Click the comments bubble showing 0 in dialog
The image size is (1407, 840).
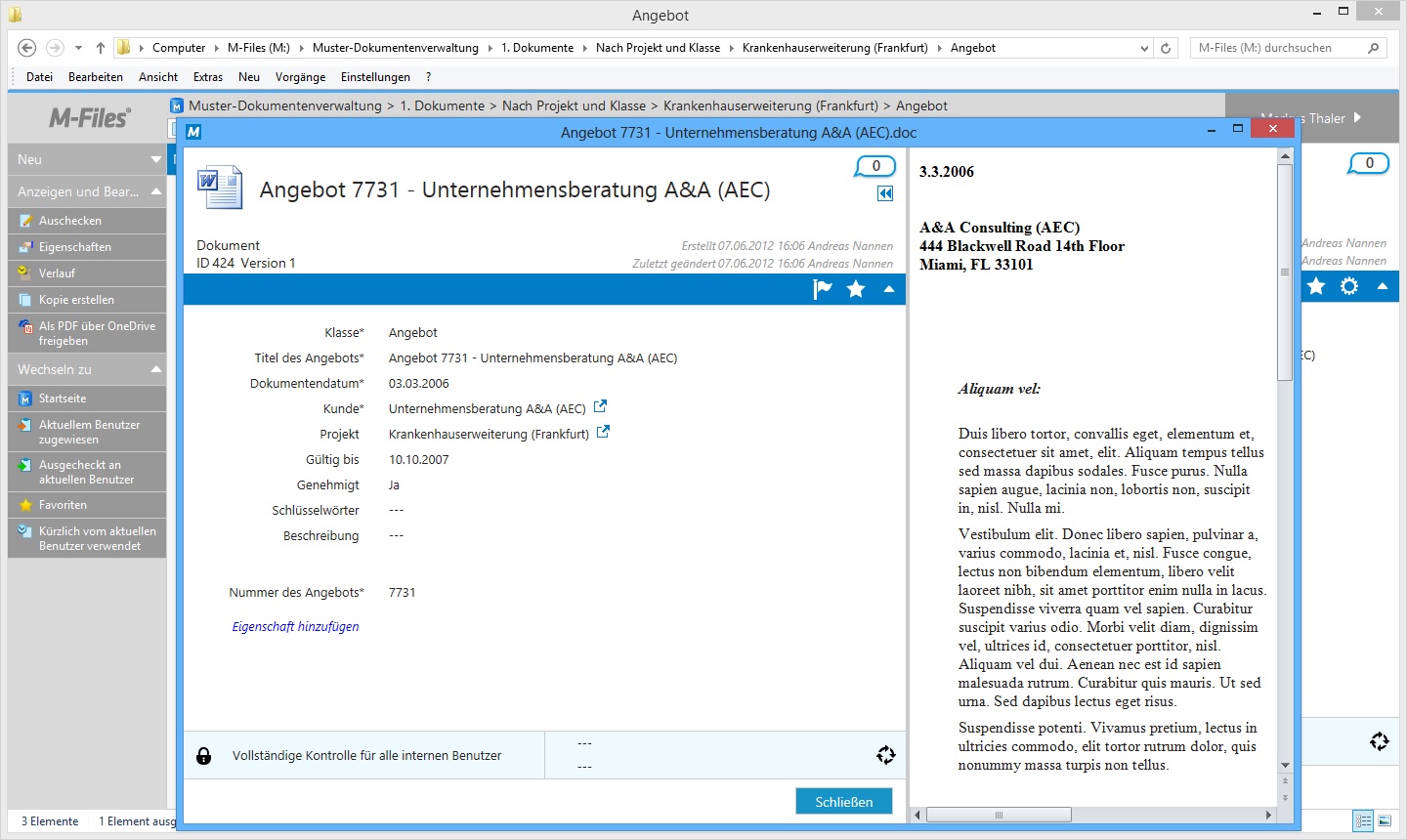875,166
